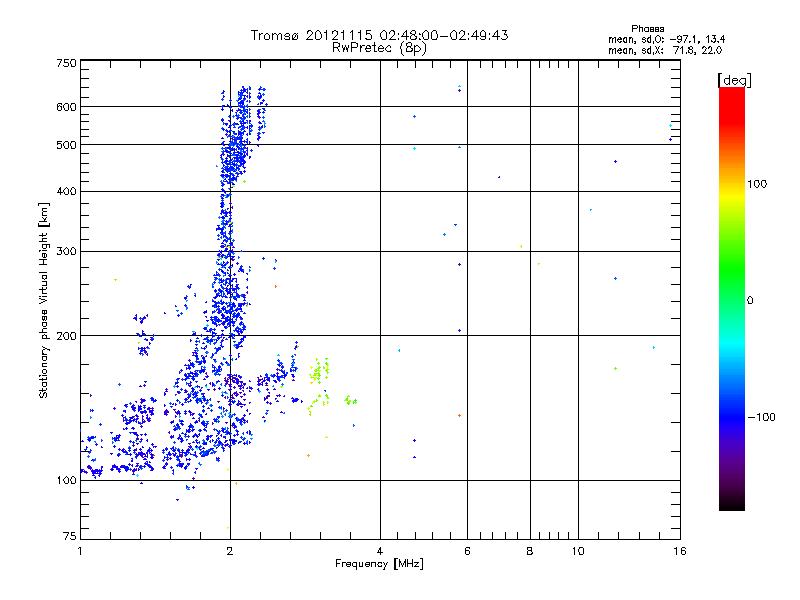Screen dimensions: 800x600
Task: Click the plot title beginning with Tromsø
Action: click(380, 35)
